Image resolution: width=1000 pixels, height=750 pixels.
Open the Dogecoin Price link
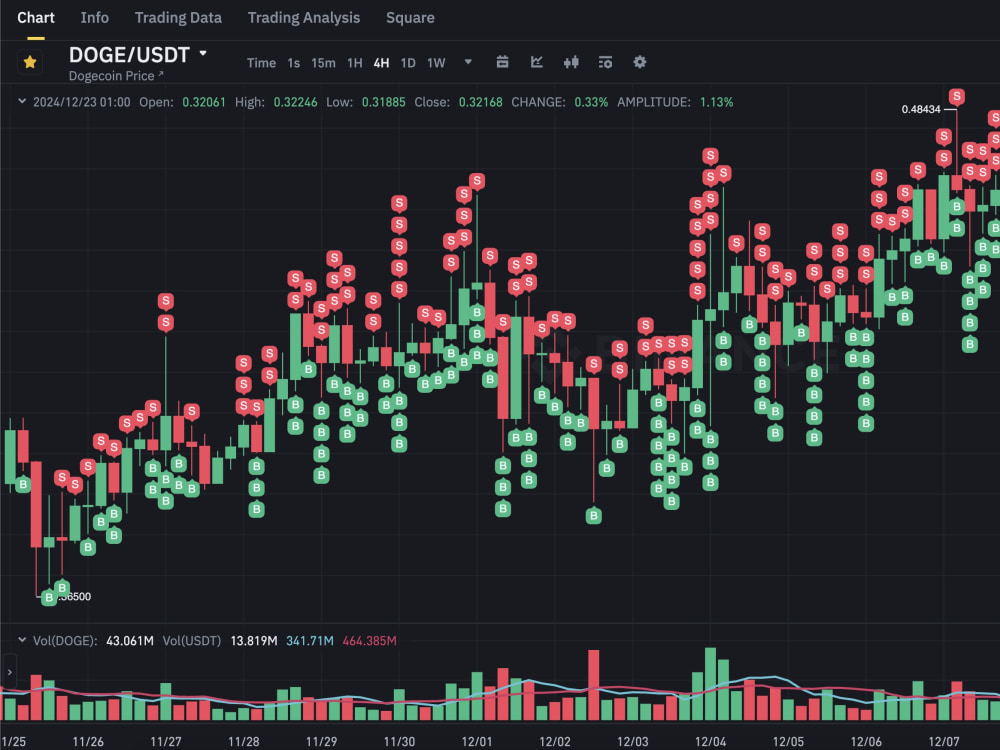point(116,76)
